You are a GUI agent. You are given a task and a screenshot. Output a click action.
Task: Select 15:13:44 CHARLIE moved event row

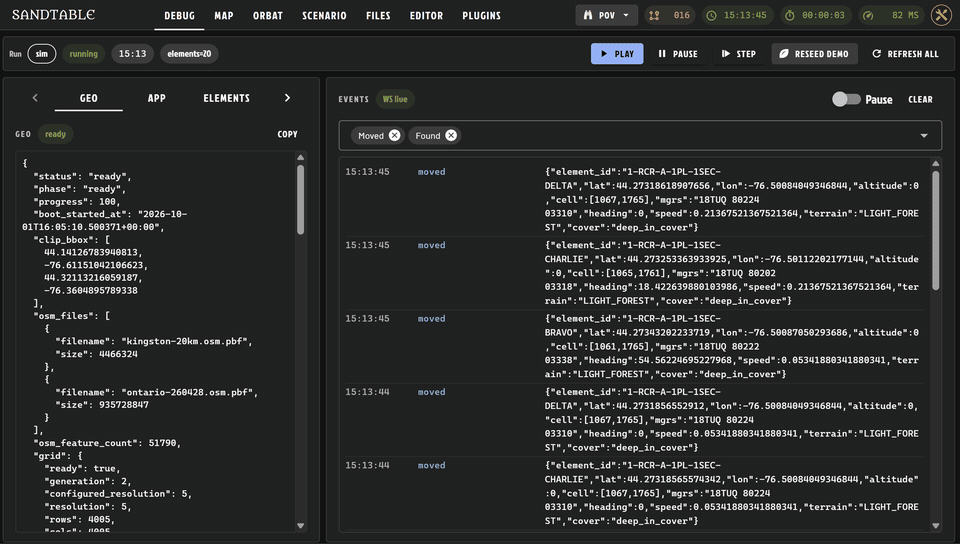pyautogui.click(x=632, y=493)
